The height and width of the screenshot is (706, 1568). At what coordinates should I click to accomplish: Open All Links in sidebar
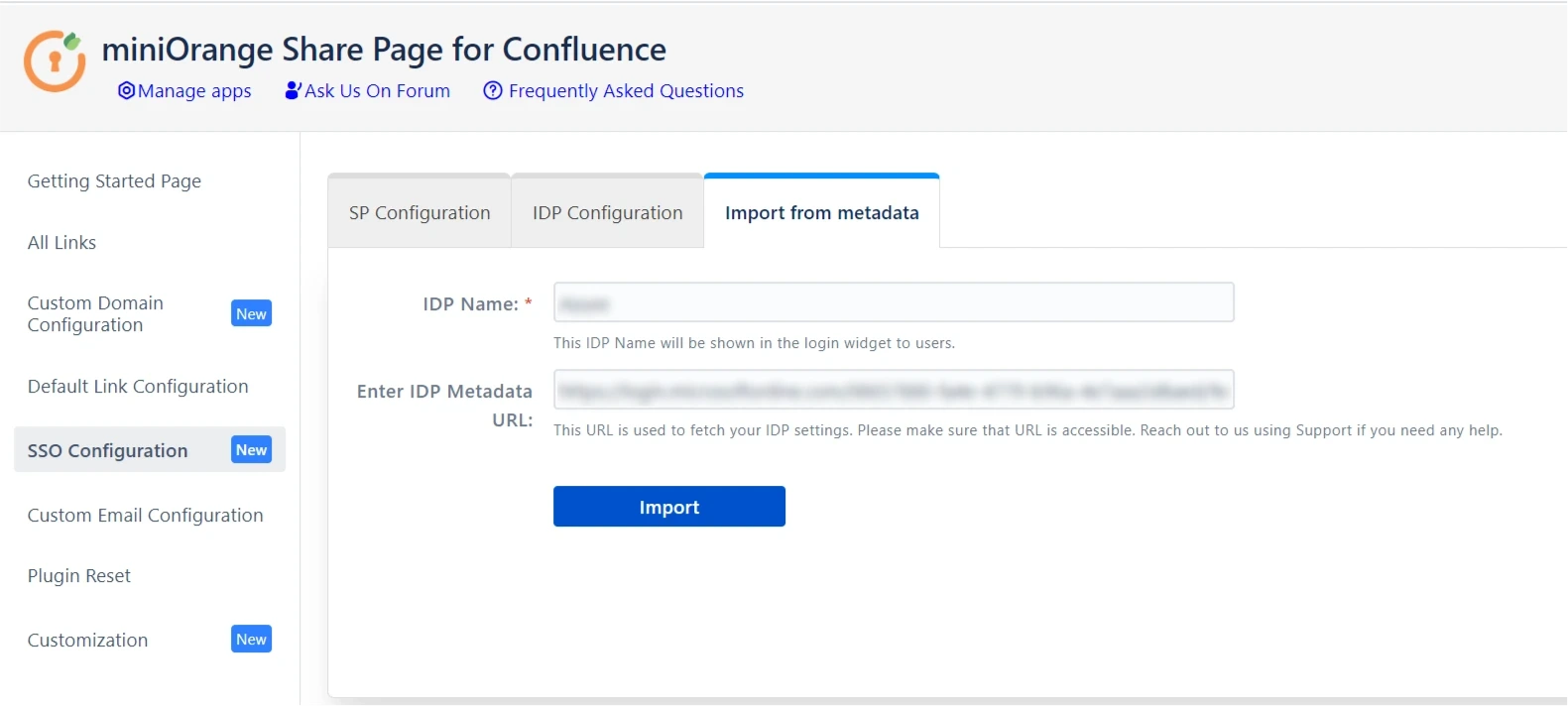click(x=61, y=243)
